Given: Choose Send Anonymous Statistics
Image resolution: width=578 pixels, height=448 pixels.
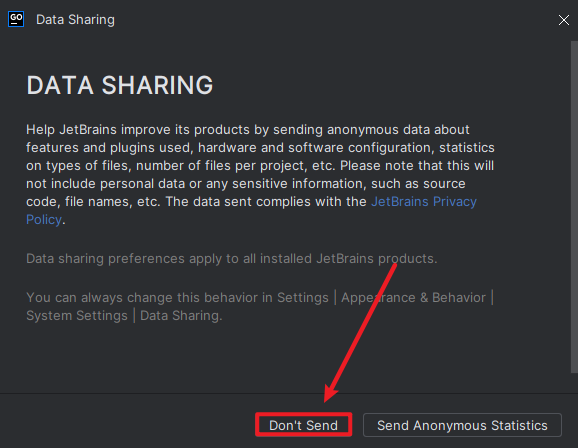Looking at the screenshot, I should 462,425.
